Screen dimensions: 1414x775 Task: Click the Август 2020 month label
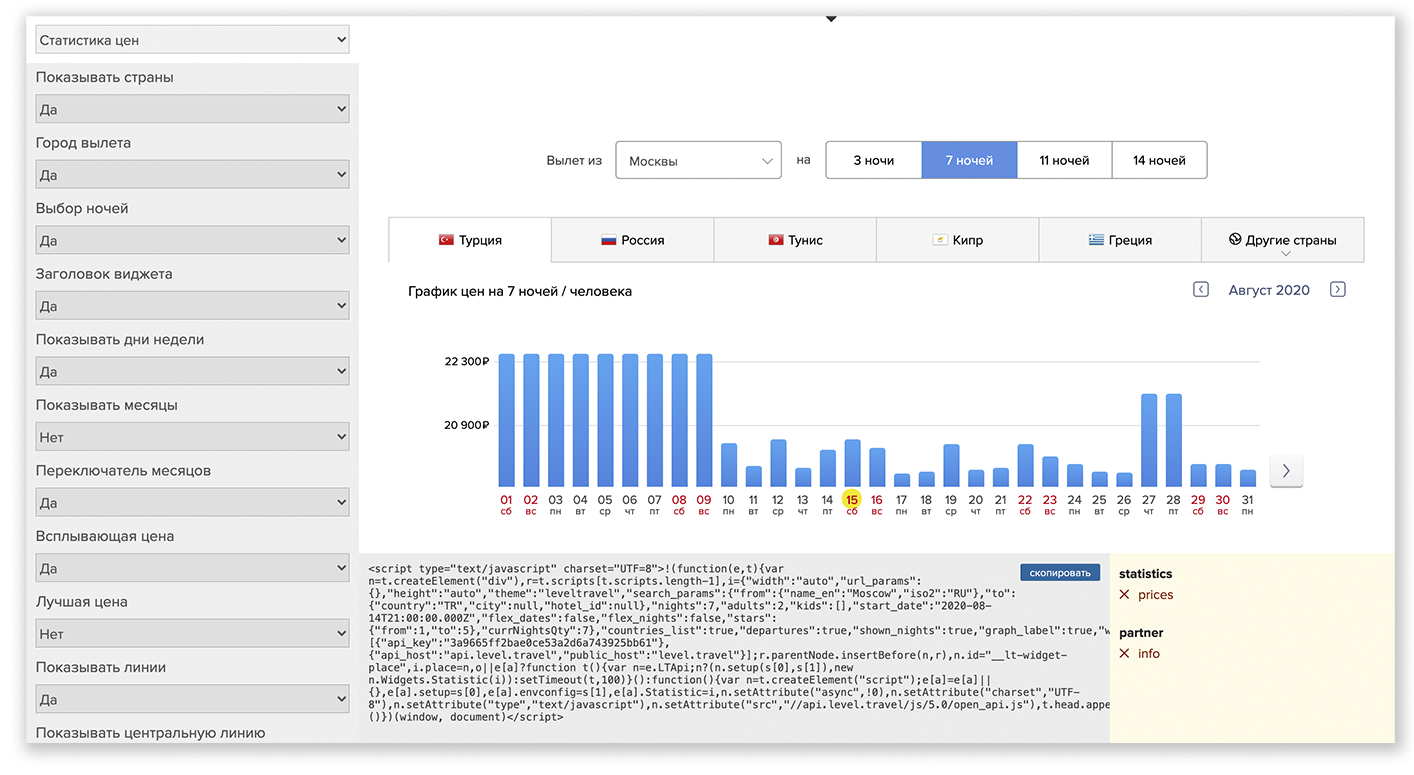coord(1269,290)
